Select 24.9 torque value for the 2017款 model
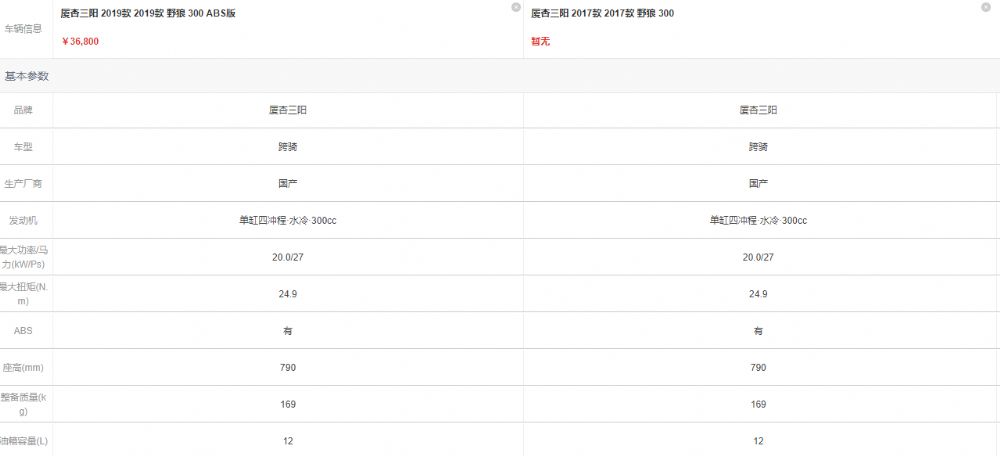The image size is (1000, 456). point(758,294)
